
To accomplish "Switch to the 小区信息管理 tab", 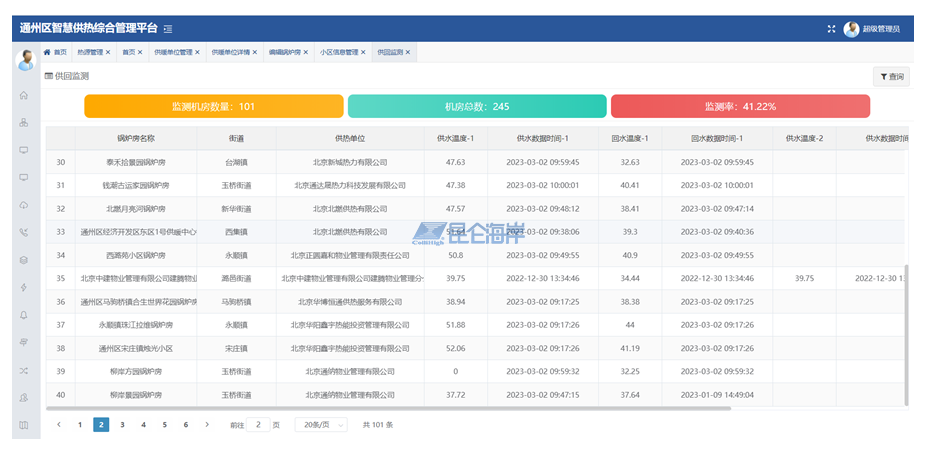I will [339, 52].
